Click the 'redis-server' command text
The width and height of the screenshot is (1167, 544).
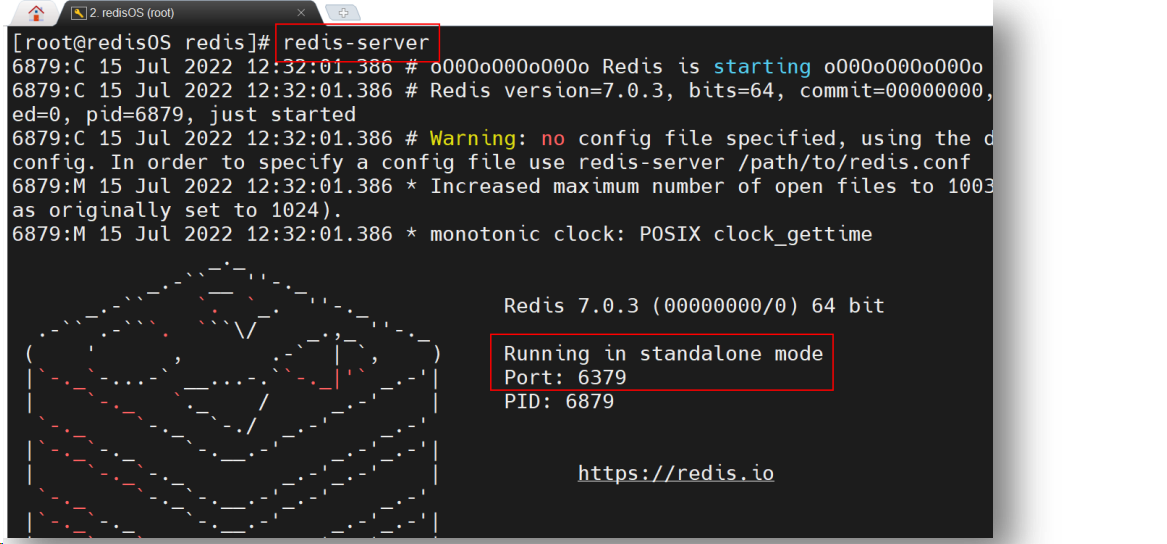point(357,43)
